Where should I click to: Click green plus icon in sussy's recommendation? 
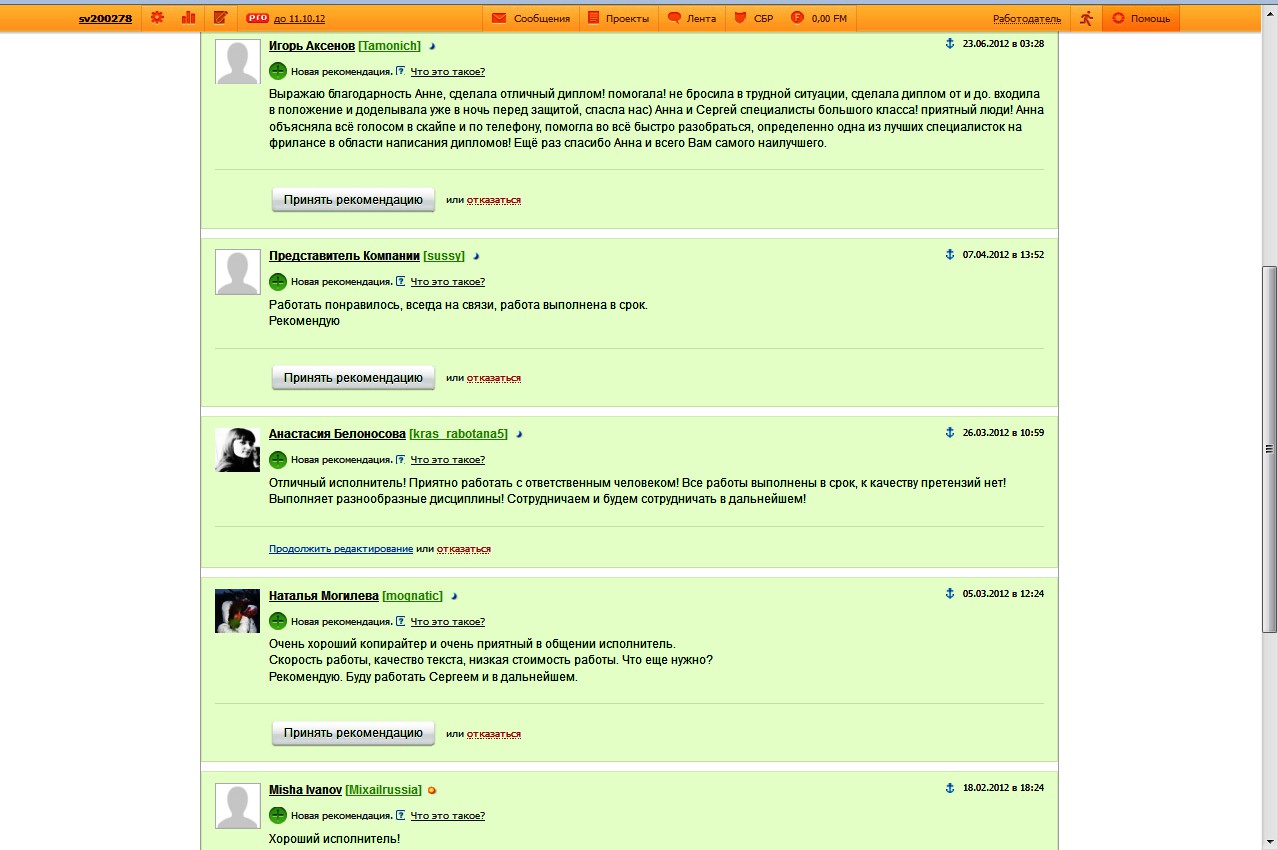pos(278,282)
